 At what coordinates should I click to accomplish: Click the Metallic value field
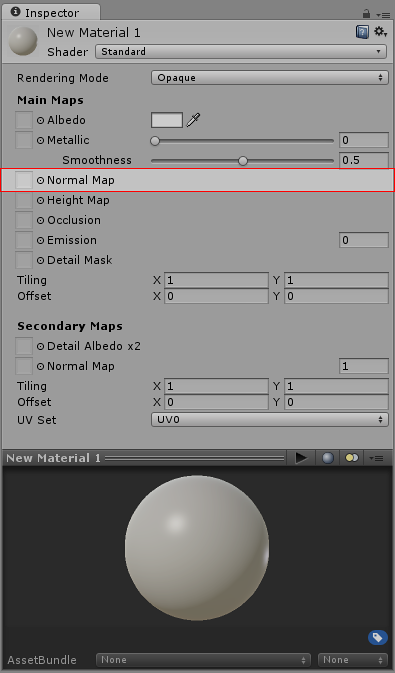(x=364, y=140)
